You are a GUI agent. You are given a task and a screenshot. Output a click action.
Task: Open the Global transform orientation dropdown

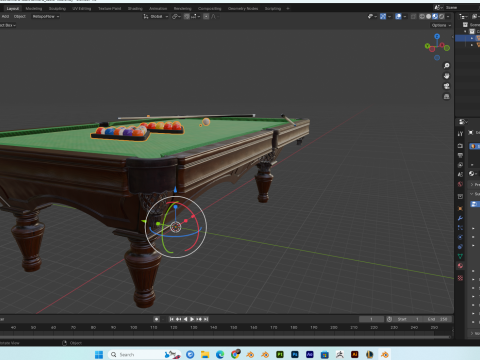pos(156,16)
